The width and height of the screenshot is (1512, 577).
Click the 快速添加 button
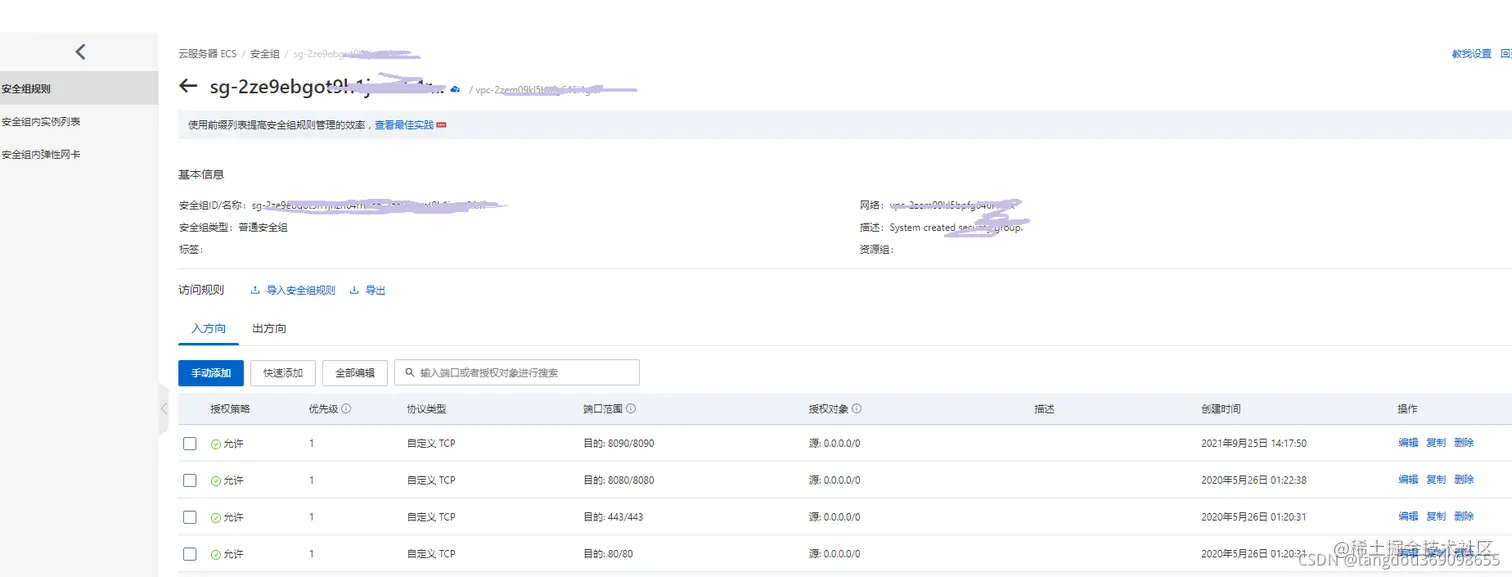pos(283,373)
